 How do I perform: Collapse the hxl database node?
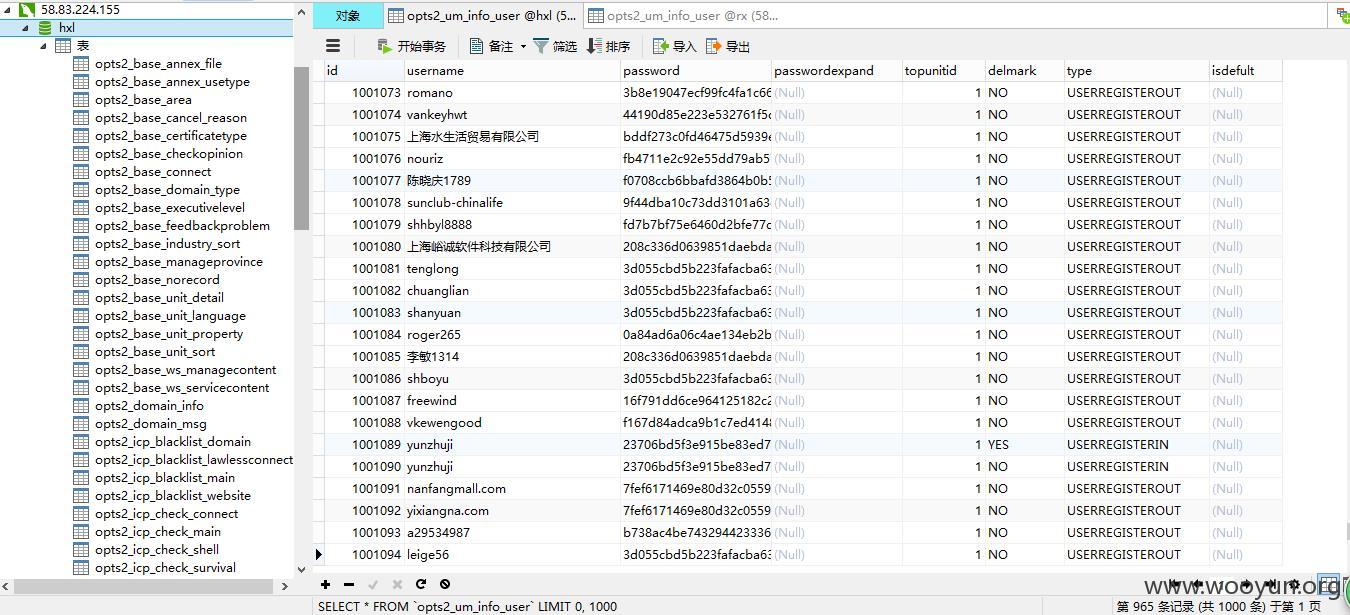(x=26, y=28)
